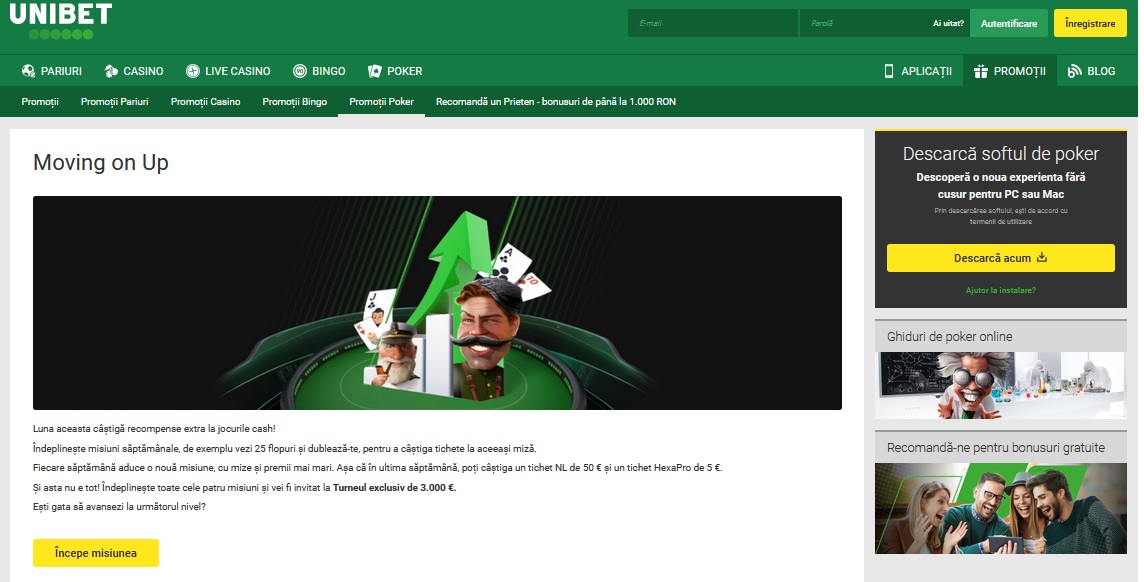Click the download icon on Descarcă acum
This screenshot has width=1144, height=582.
(x=1042, y=257)
